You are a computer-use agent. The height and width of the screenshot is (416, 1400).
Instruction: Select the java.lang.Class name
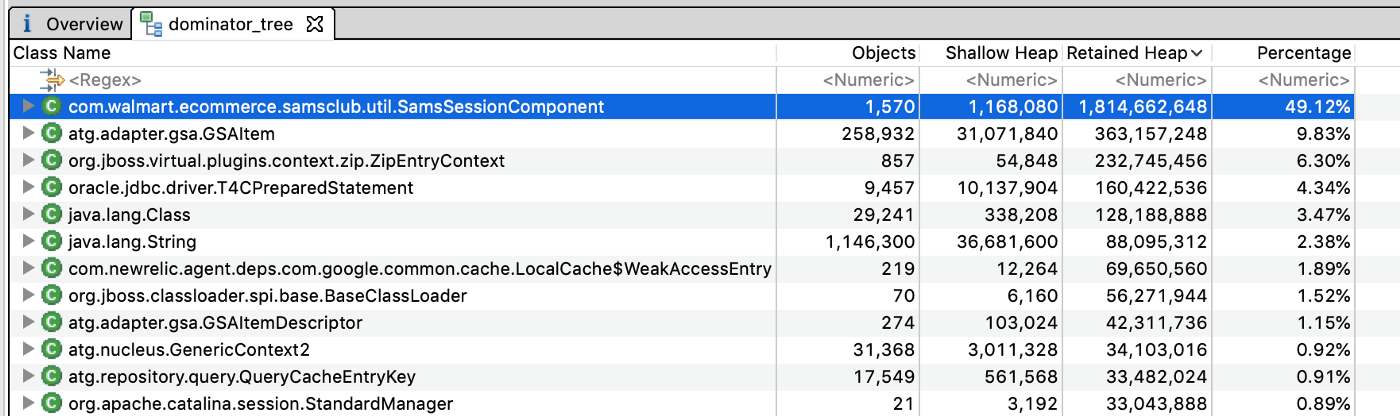tap(129, 214)
